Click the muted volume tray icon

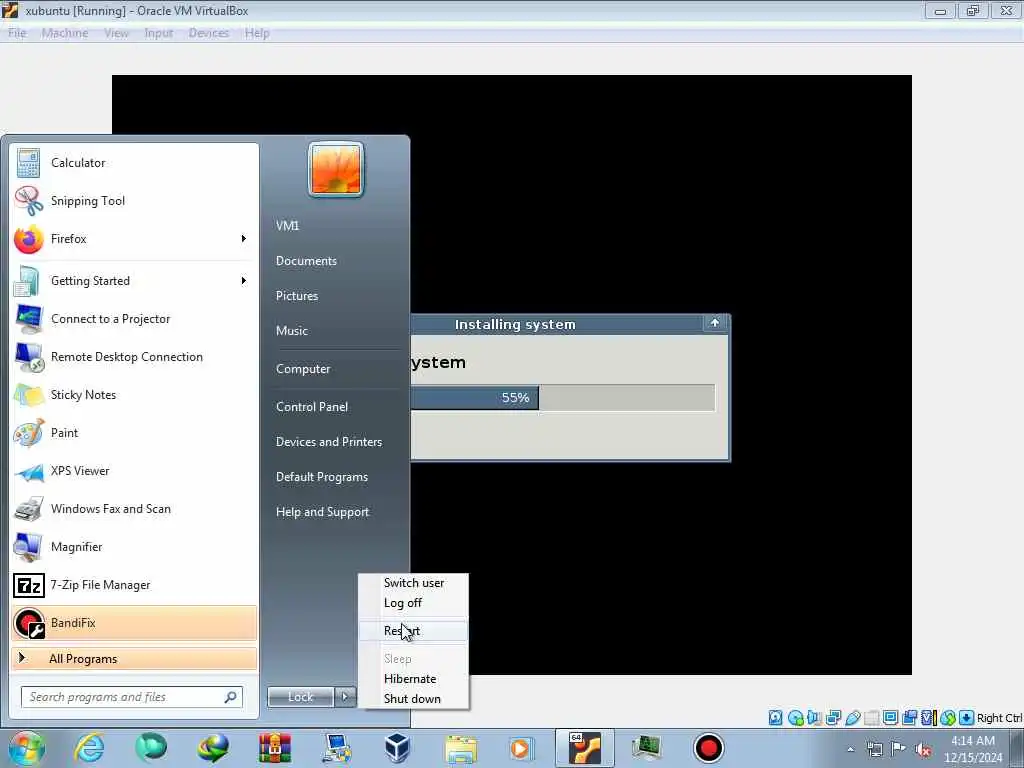tap(923, 750)
